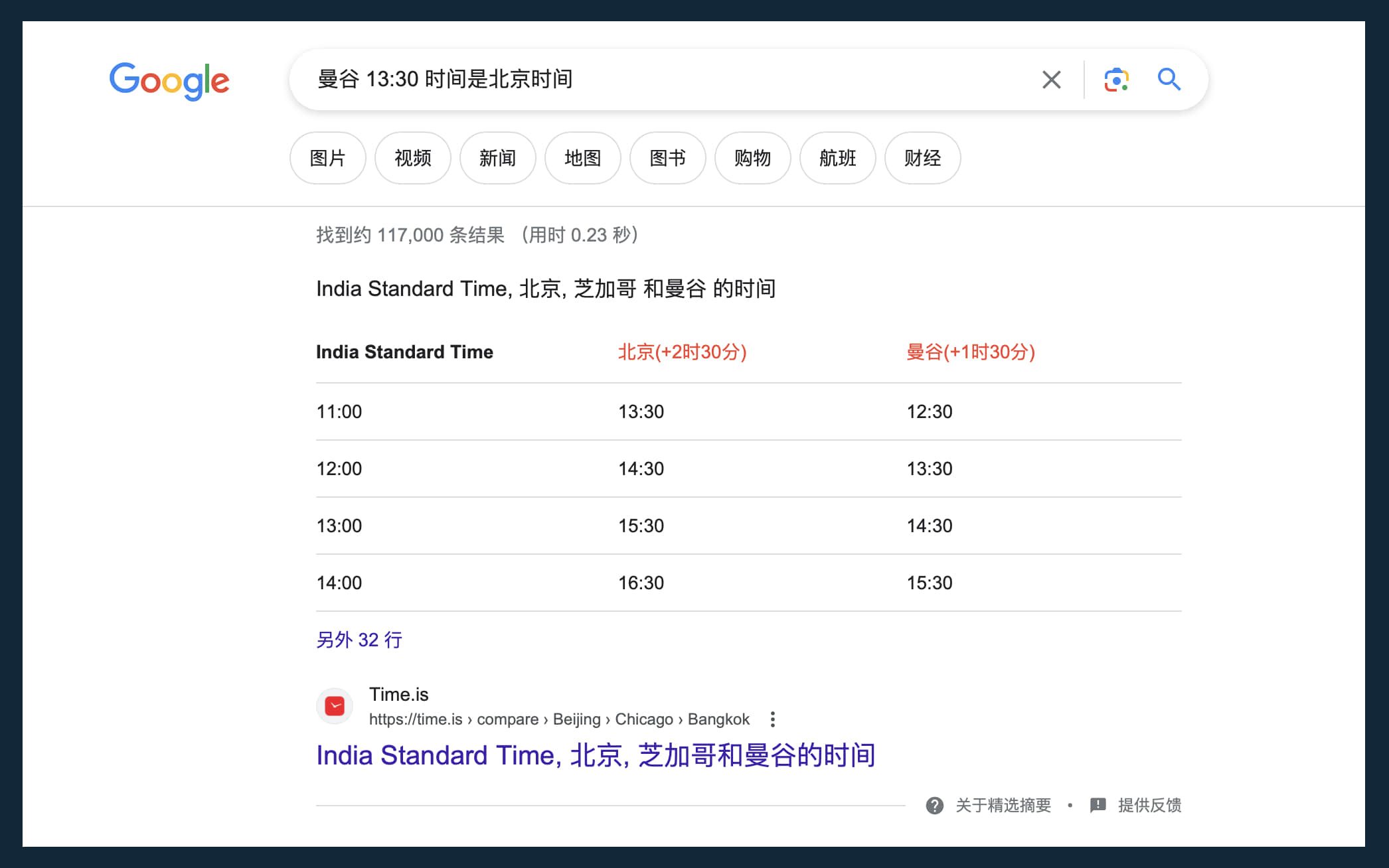Click the snippet heading India Standard Time, 北京, 芝加哥 和曼谷 的时间
Screen dimensions: 1389x868
coord(546,289)
